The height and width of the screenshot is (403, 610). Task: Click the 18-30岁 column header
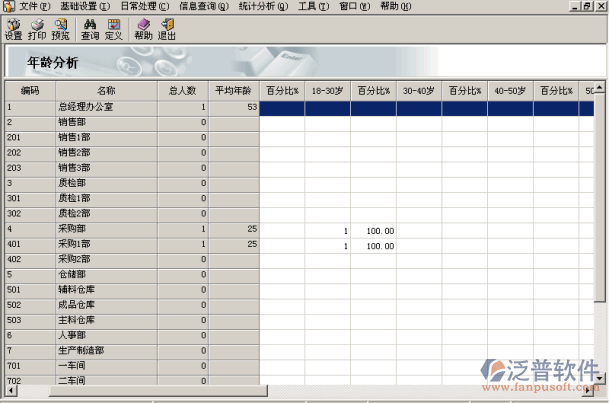pos(327,91)
